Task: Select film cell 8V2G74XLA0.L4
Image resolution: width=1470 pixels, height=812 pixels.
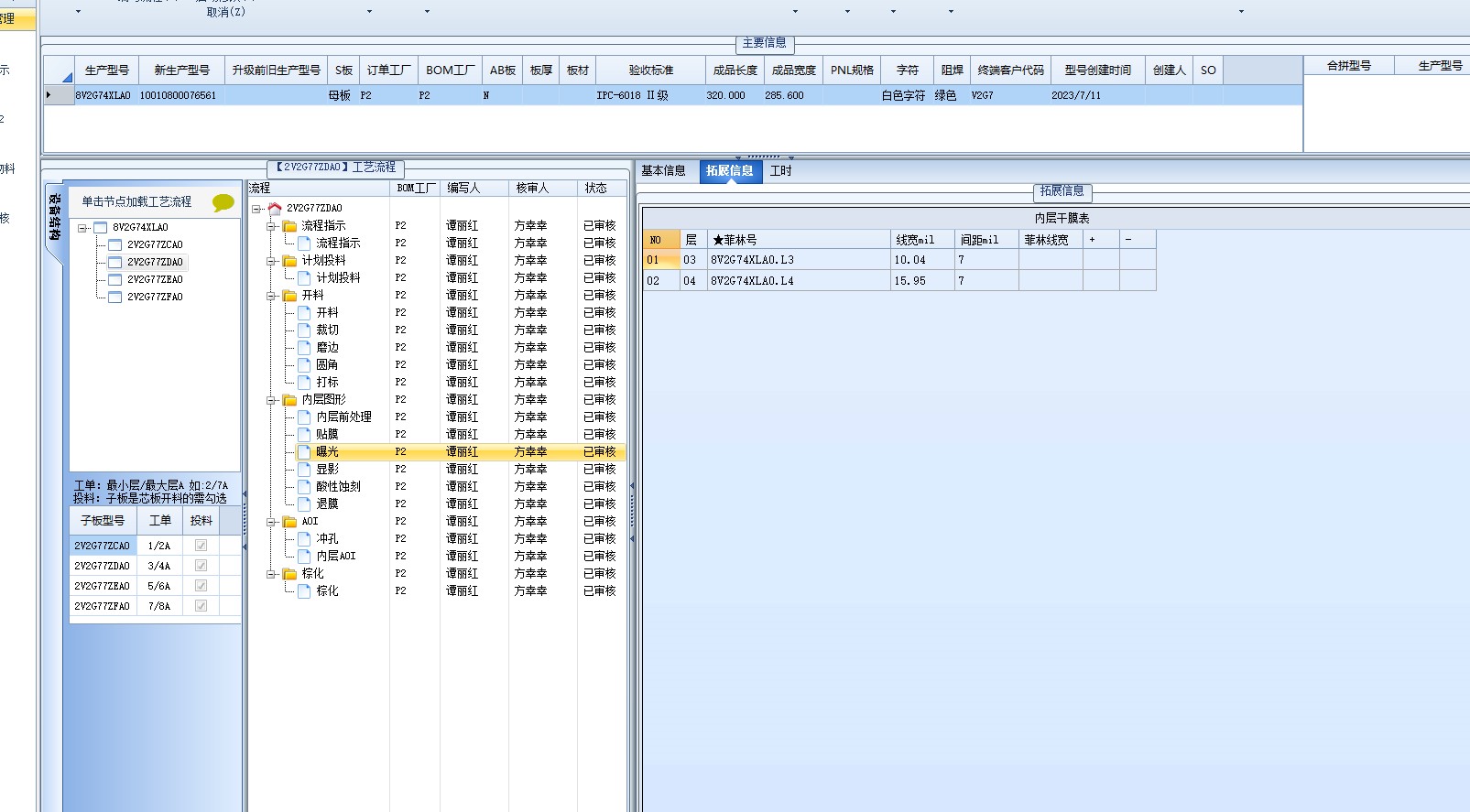Action: coord(799,281)
